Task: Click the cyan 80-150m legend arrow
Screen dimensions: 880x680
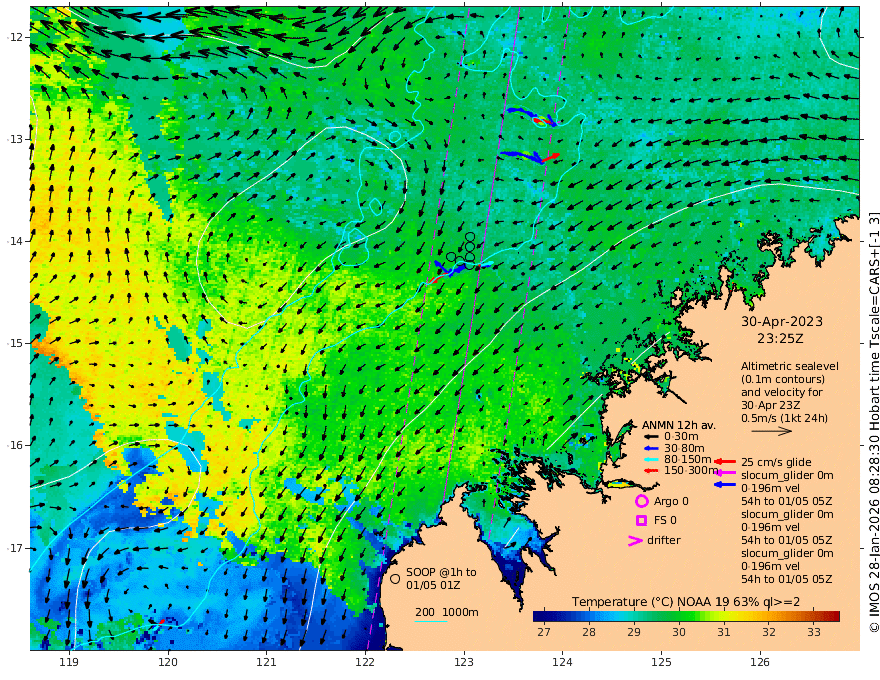Action: (x=651, y=460)
